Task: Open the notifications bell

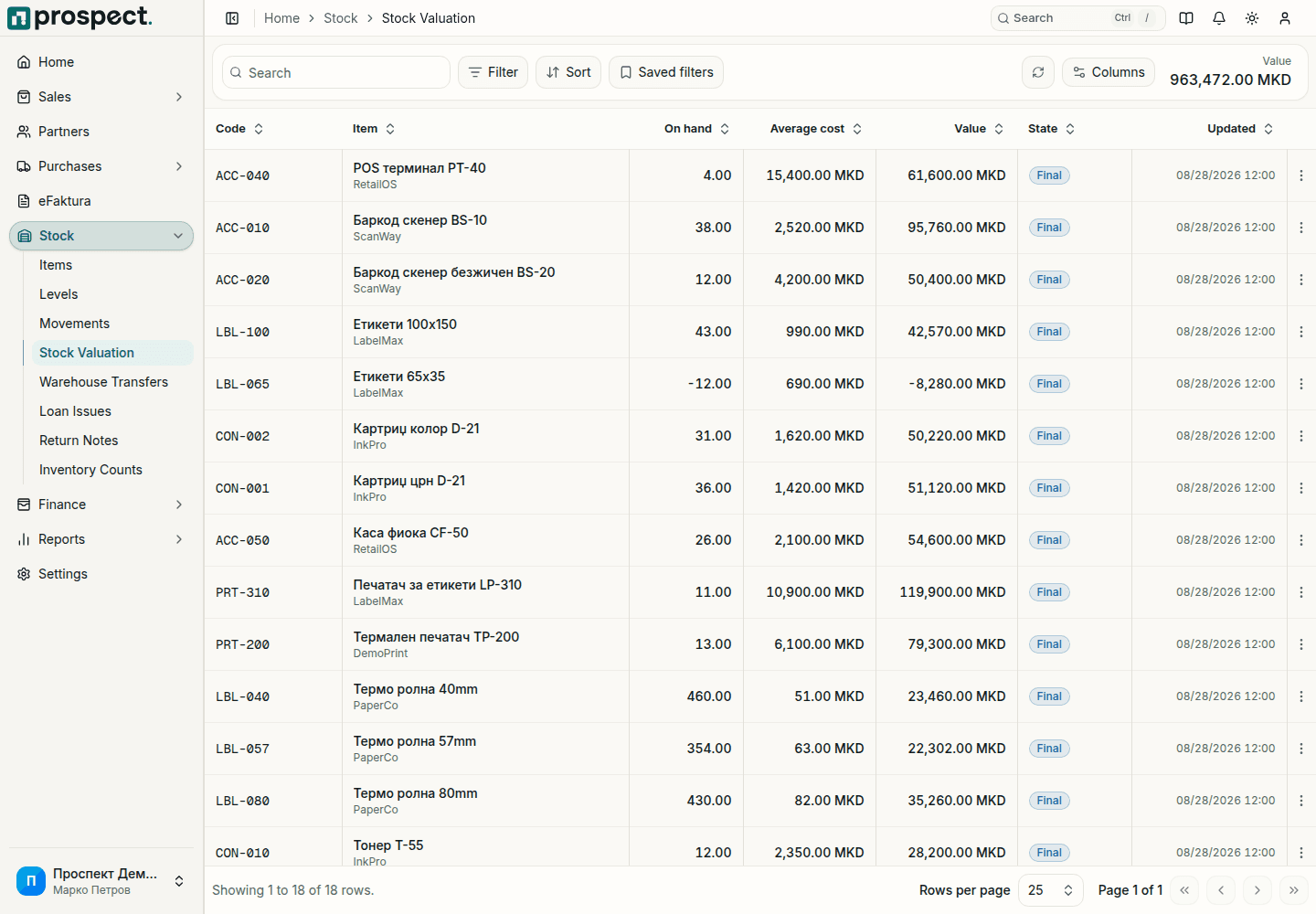Action: pyautogui.click(x=1219, y=18)
